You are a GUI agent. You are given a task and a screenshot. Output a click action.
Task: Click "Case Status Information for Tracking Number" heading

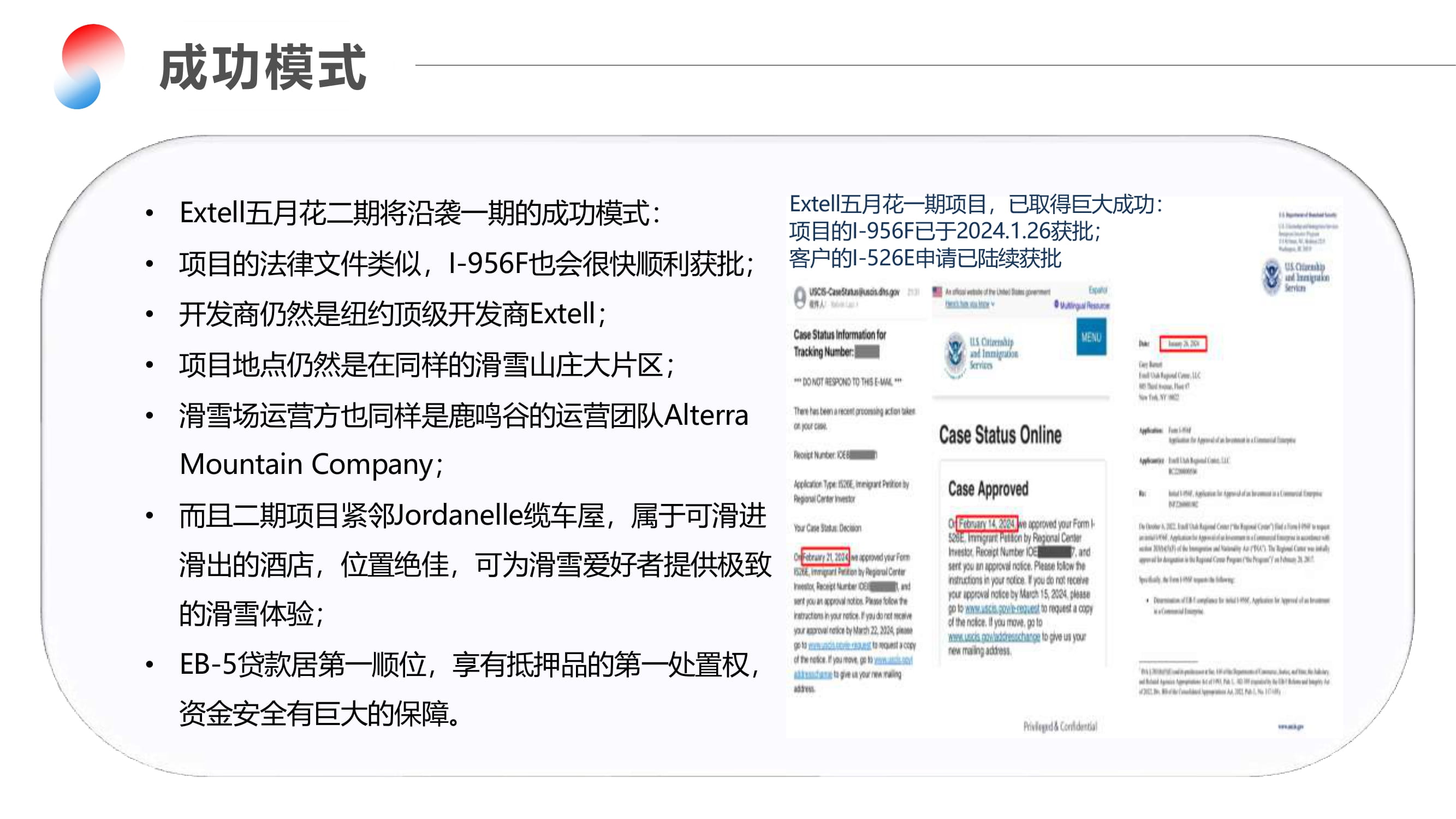coord(839,343)
